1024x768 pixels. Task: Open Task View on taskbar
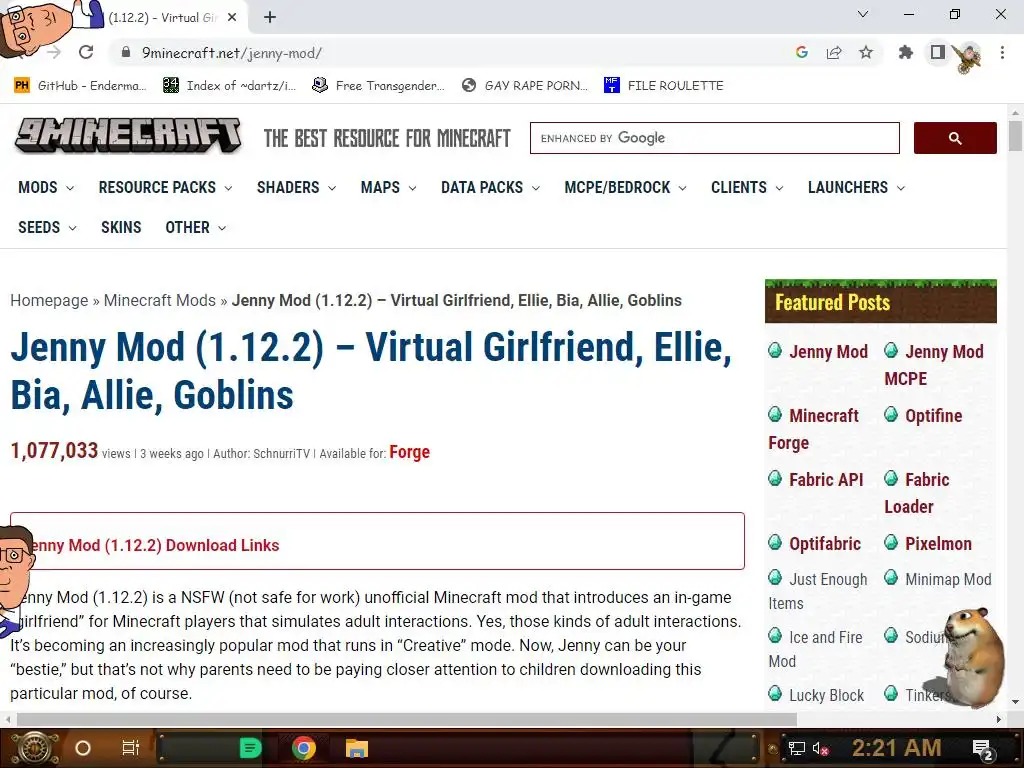click(x=131, y=748)
